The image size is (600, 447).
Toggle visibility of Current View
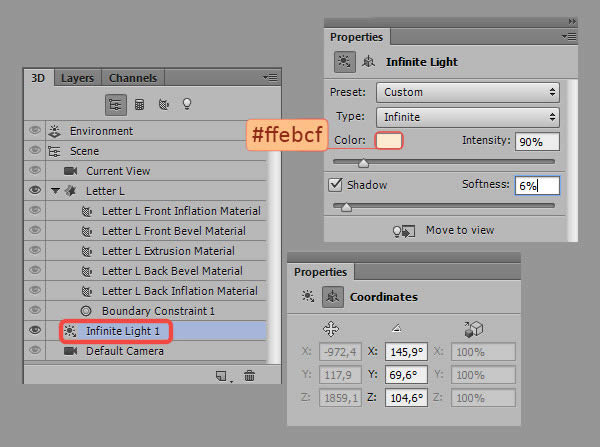tap(35, 170)
